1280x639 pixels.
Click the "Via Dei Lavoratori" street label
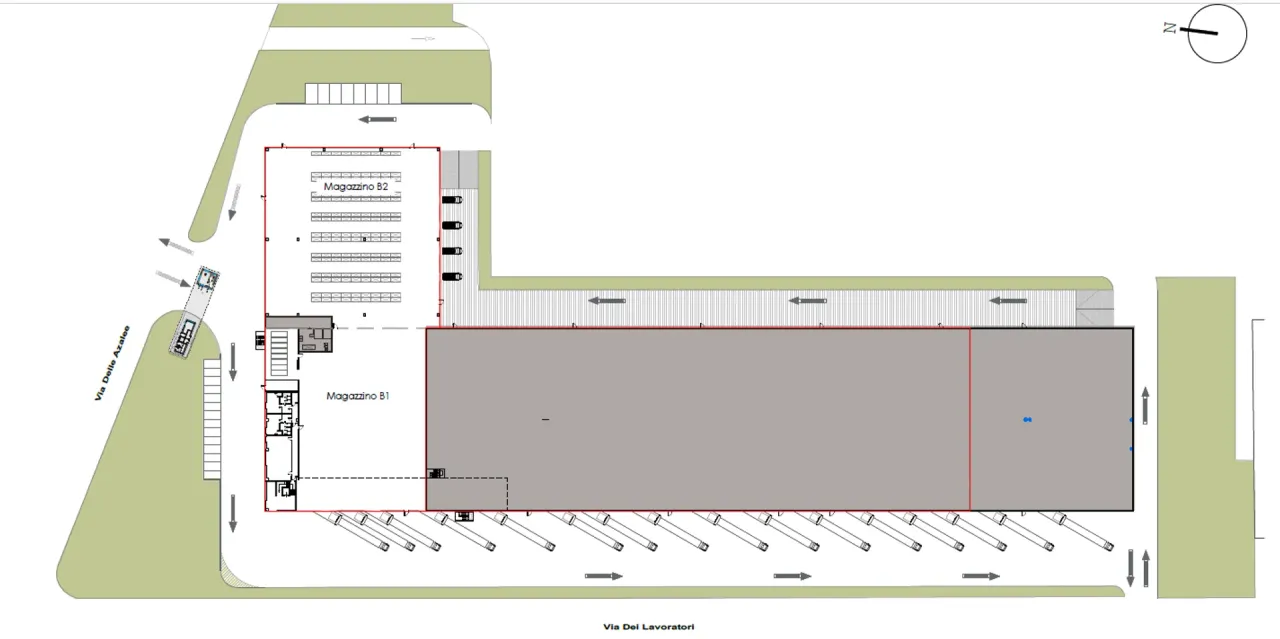coord(648,627)
